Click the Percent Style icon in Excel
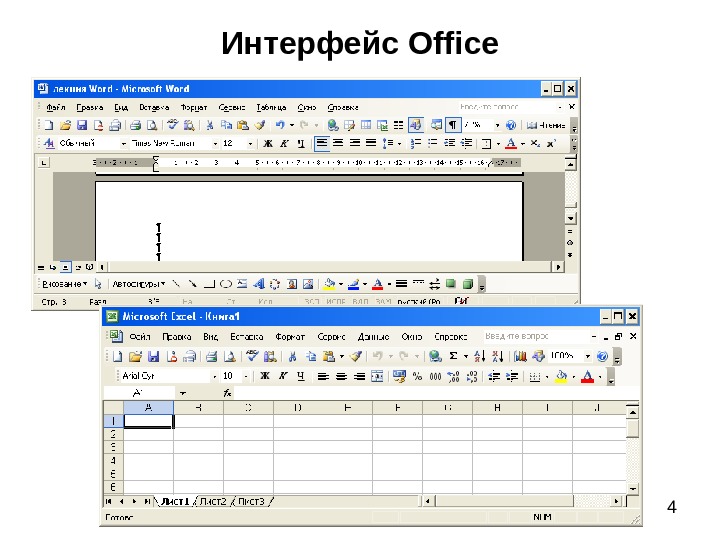This screenshot has width=720, height=540. coord(417,377)
